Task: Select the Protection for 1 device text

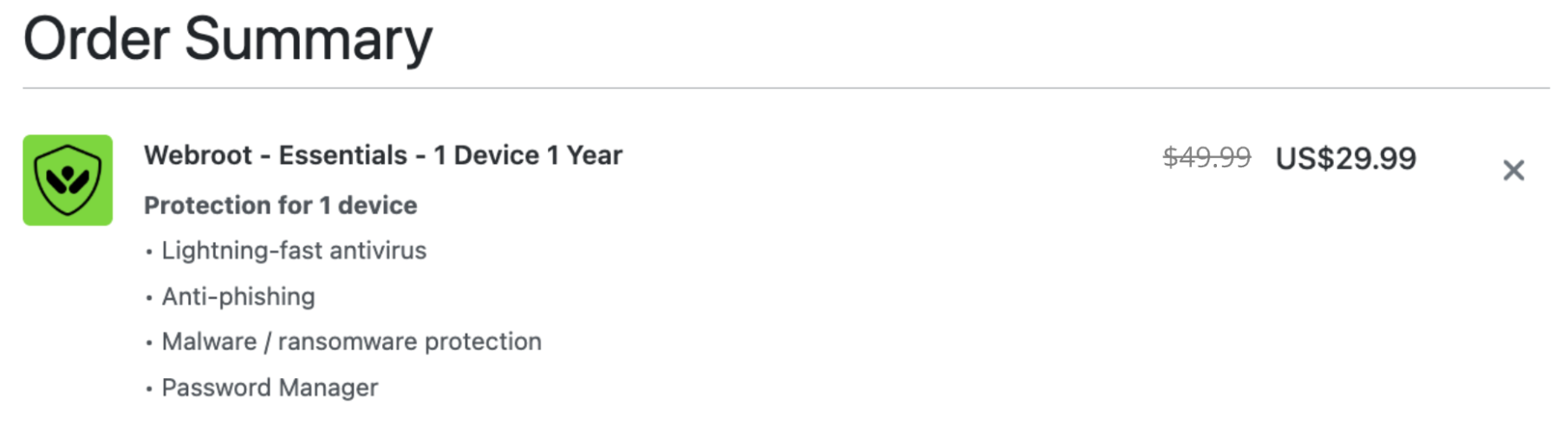Action: pos(280,205)
